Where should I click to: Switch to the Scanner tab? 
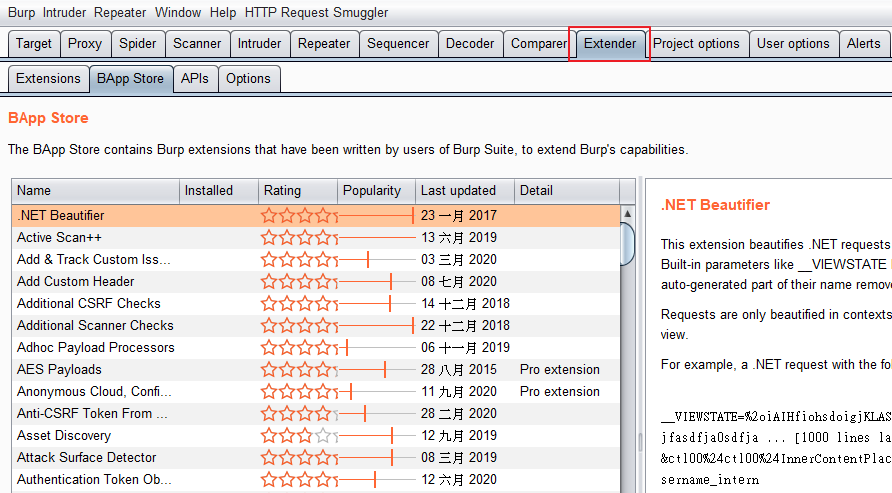(x=197, y=44)
